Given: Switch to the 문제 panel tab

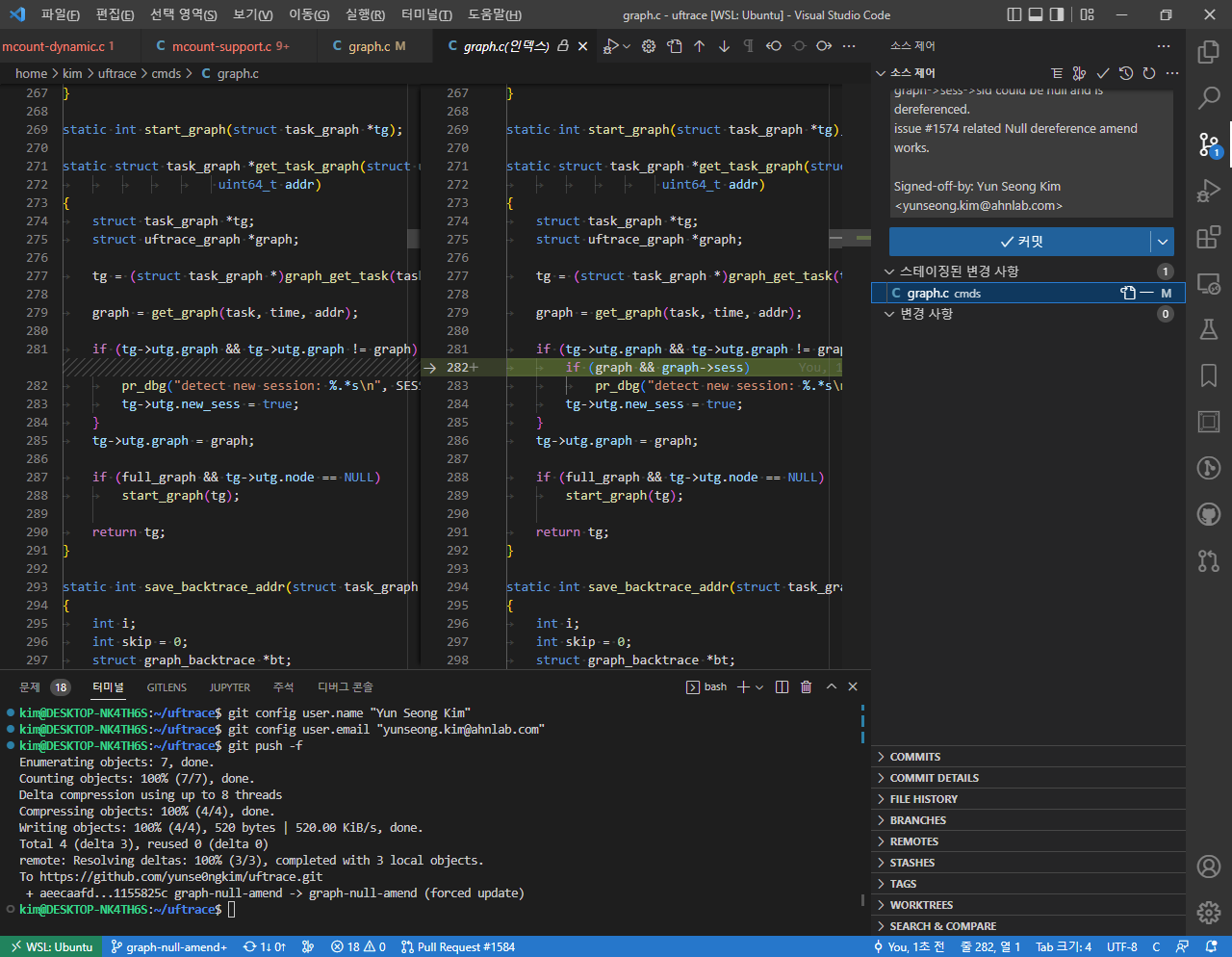Looking at the screenshot, I should click(x=44, y=686).
